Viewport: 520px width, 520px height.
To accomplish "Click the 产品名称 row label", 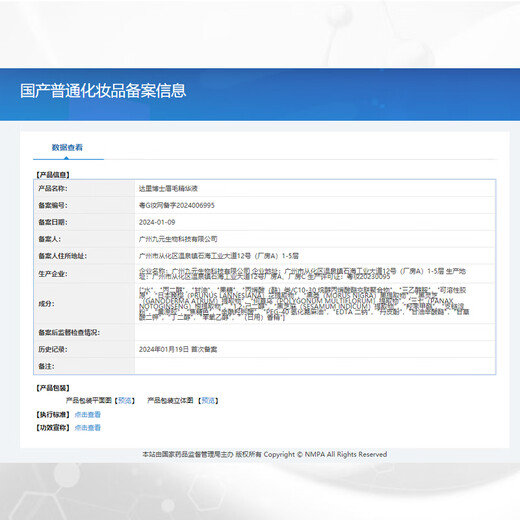I will 53,188.
